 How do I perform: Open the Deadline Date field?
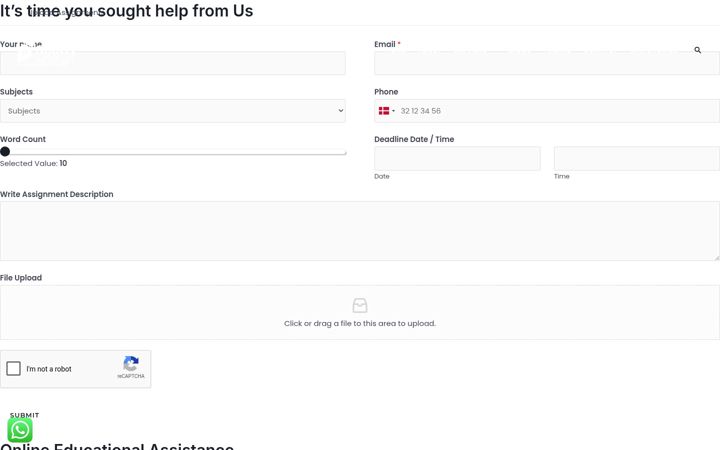(x=457, y=158)
